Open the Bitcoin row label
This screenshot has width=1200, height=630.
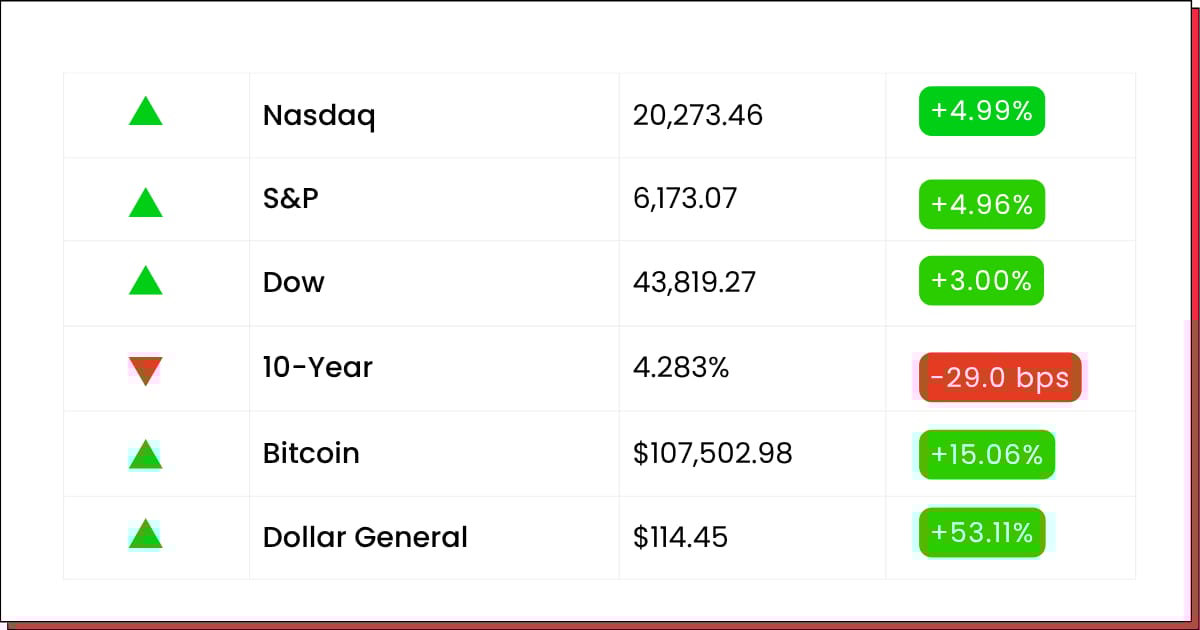point(311,453)
